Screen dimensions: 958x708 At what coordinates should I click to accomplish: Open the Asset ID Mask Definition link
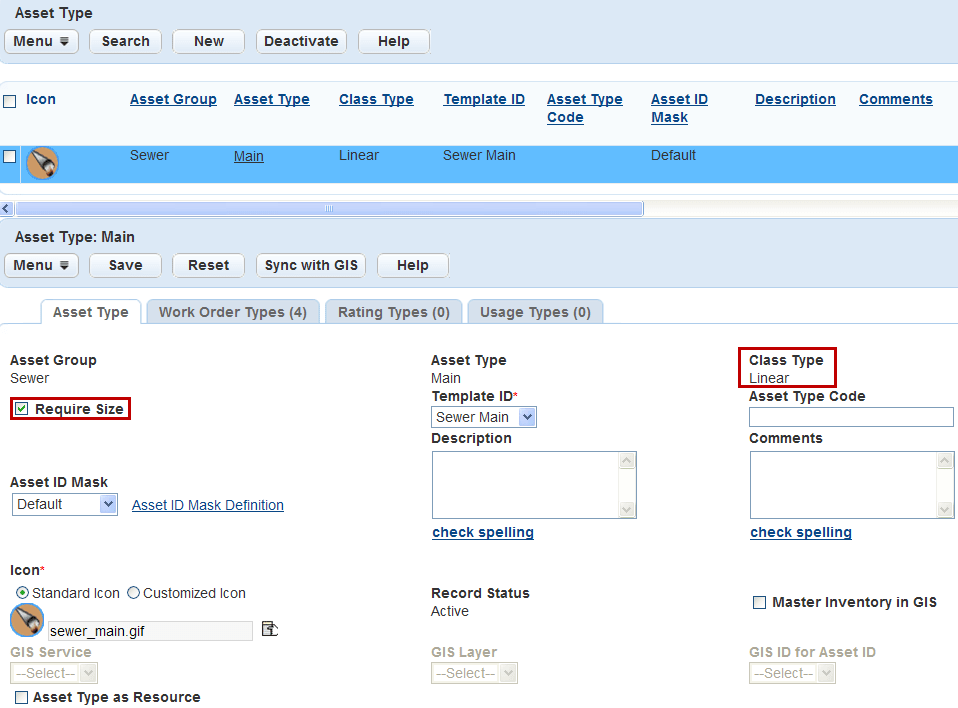[208, 505]
